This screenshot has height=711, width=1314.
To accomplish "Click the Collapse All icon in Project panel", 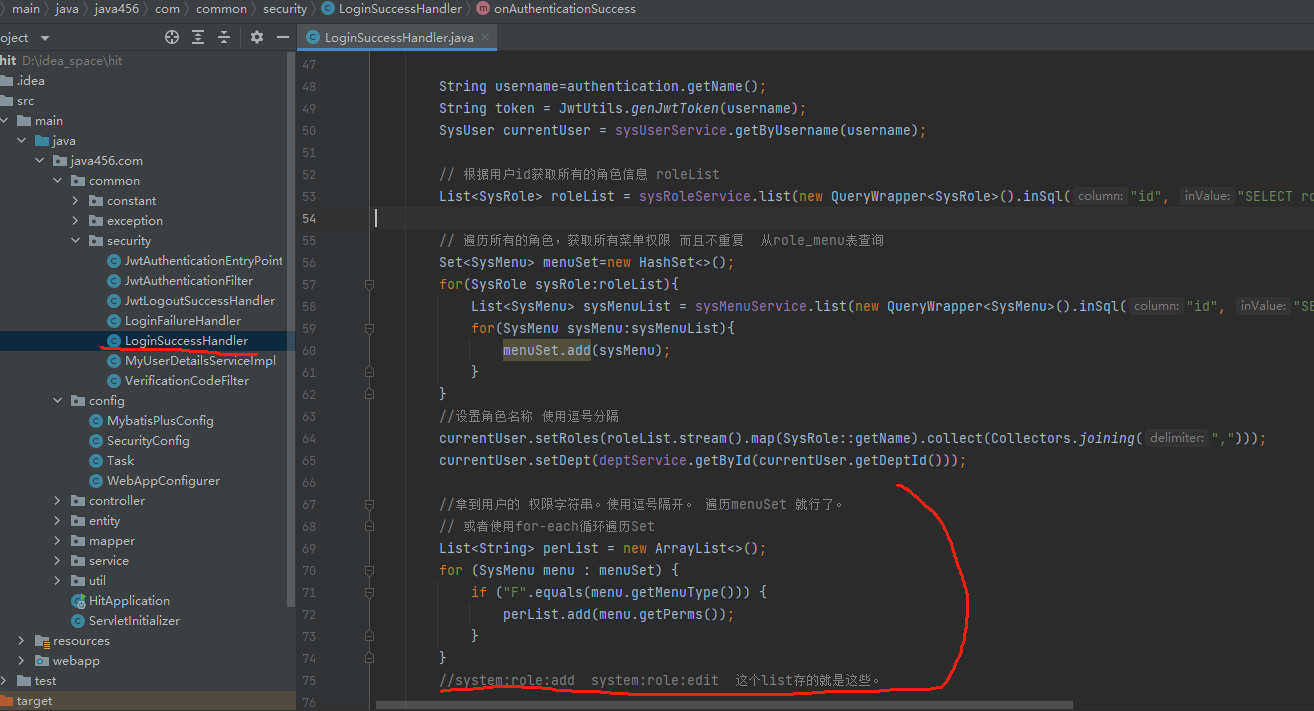I will click(x=224, y=37).
